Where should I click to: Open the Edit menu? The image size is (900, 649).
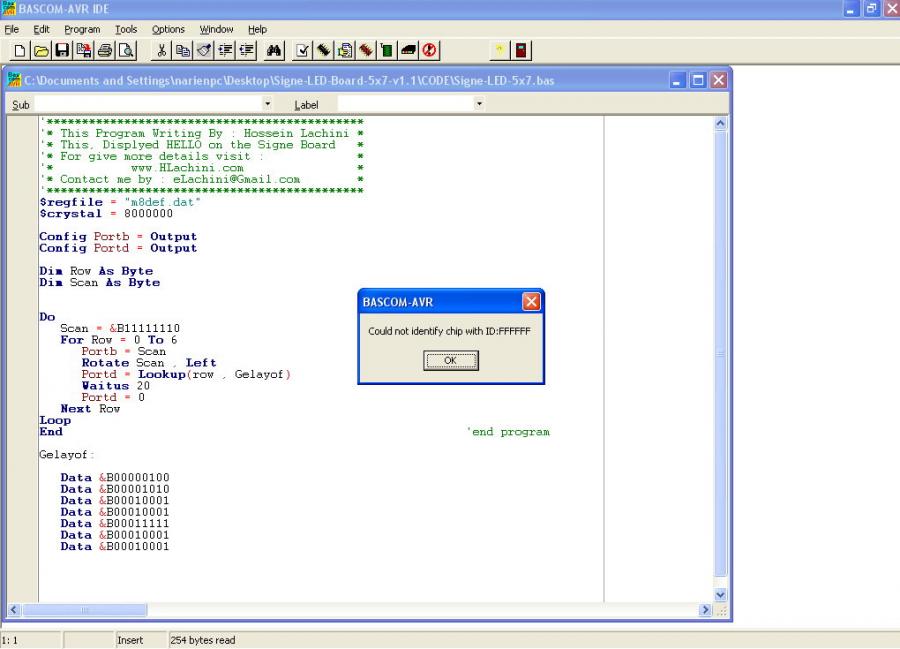coord(41,29)
